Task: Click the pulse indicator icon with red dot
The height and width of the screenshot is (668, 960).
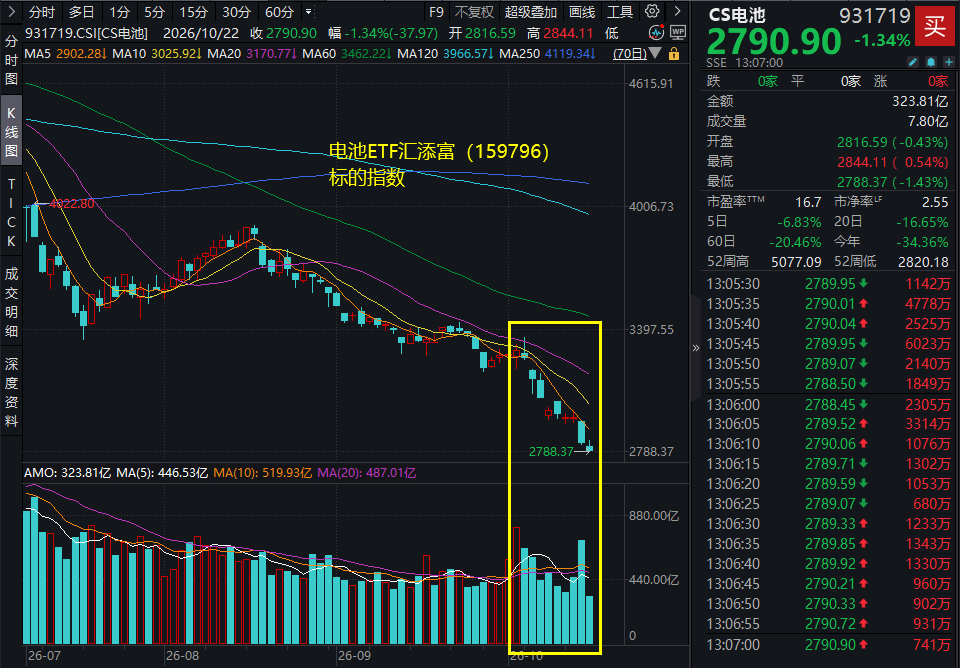Action: tap(656, 32)
